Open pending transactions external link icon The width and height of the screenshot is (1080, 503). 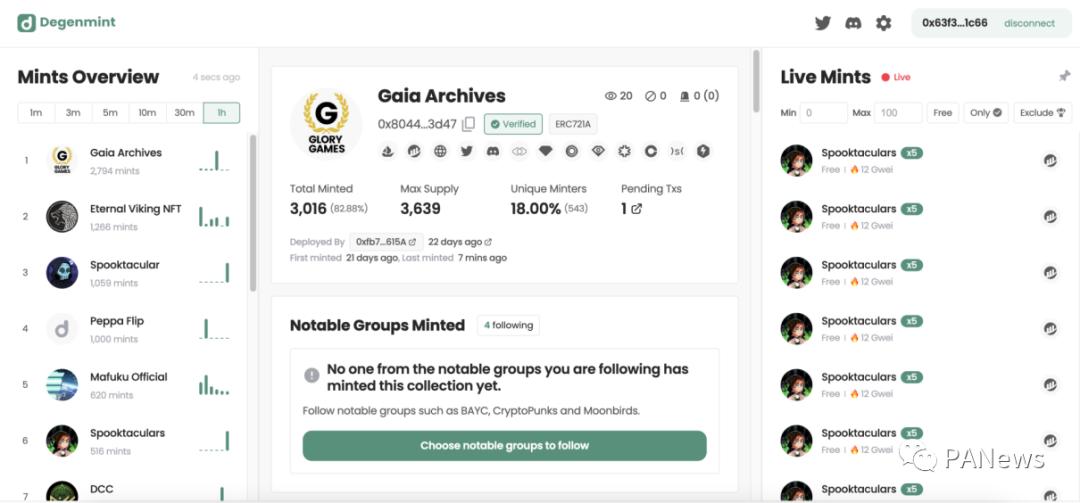point(636,209)
